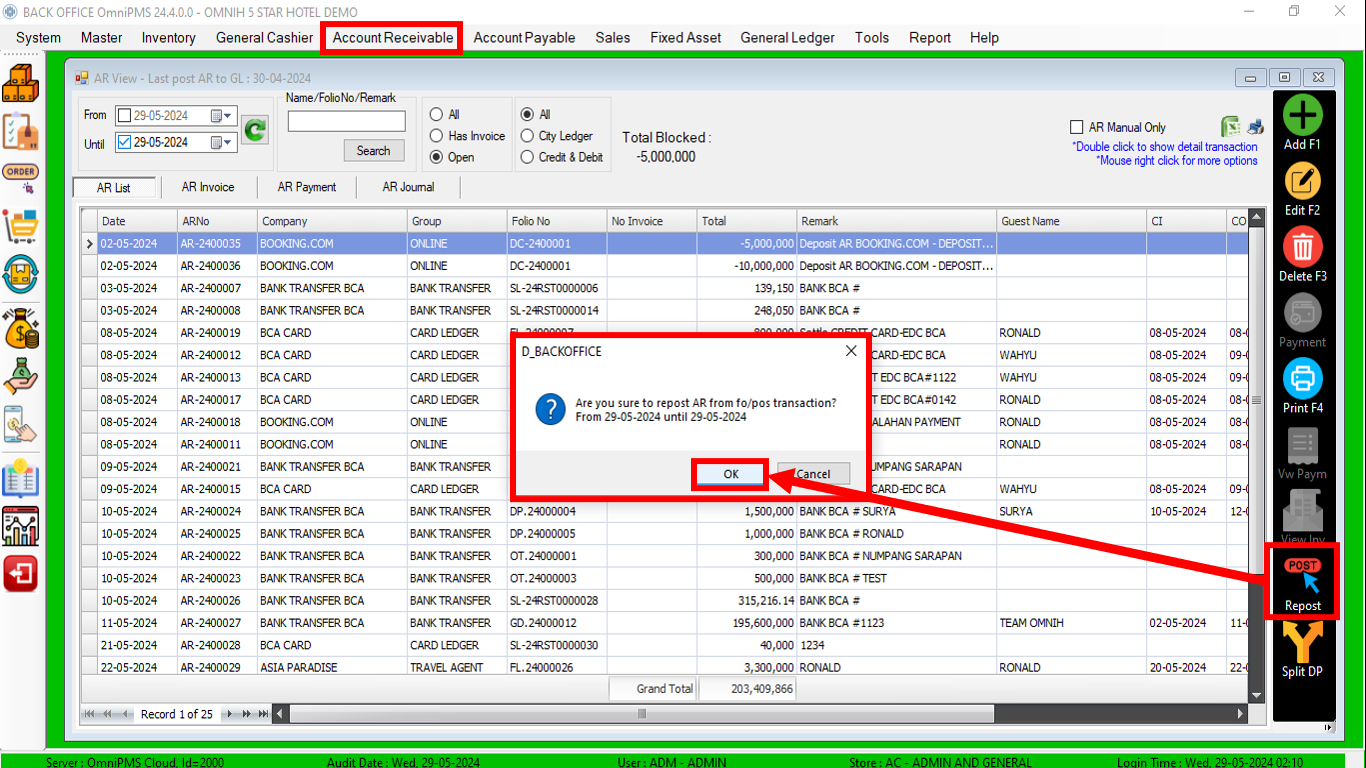Click the horizontal scrollbar thumb of the grid
The width and height of the screenshot is (1366, 768).
point(642,714)
